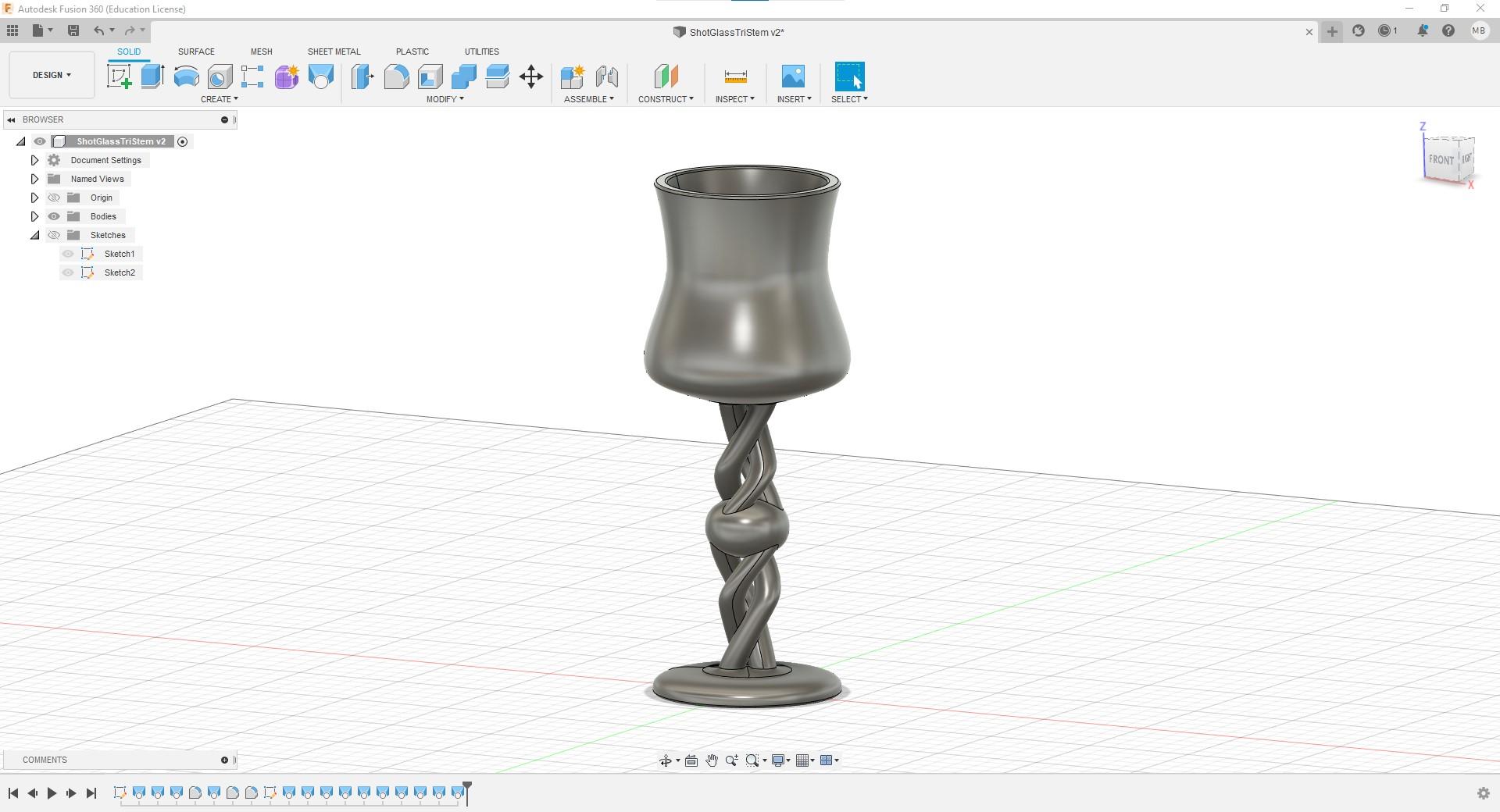The image size is (1500, 812).
Task: Open the INSPECT menu
Action: click(x=735, y=99)
